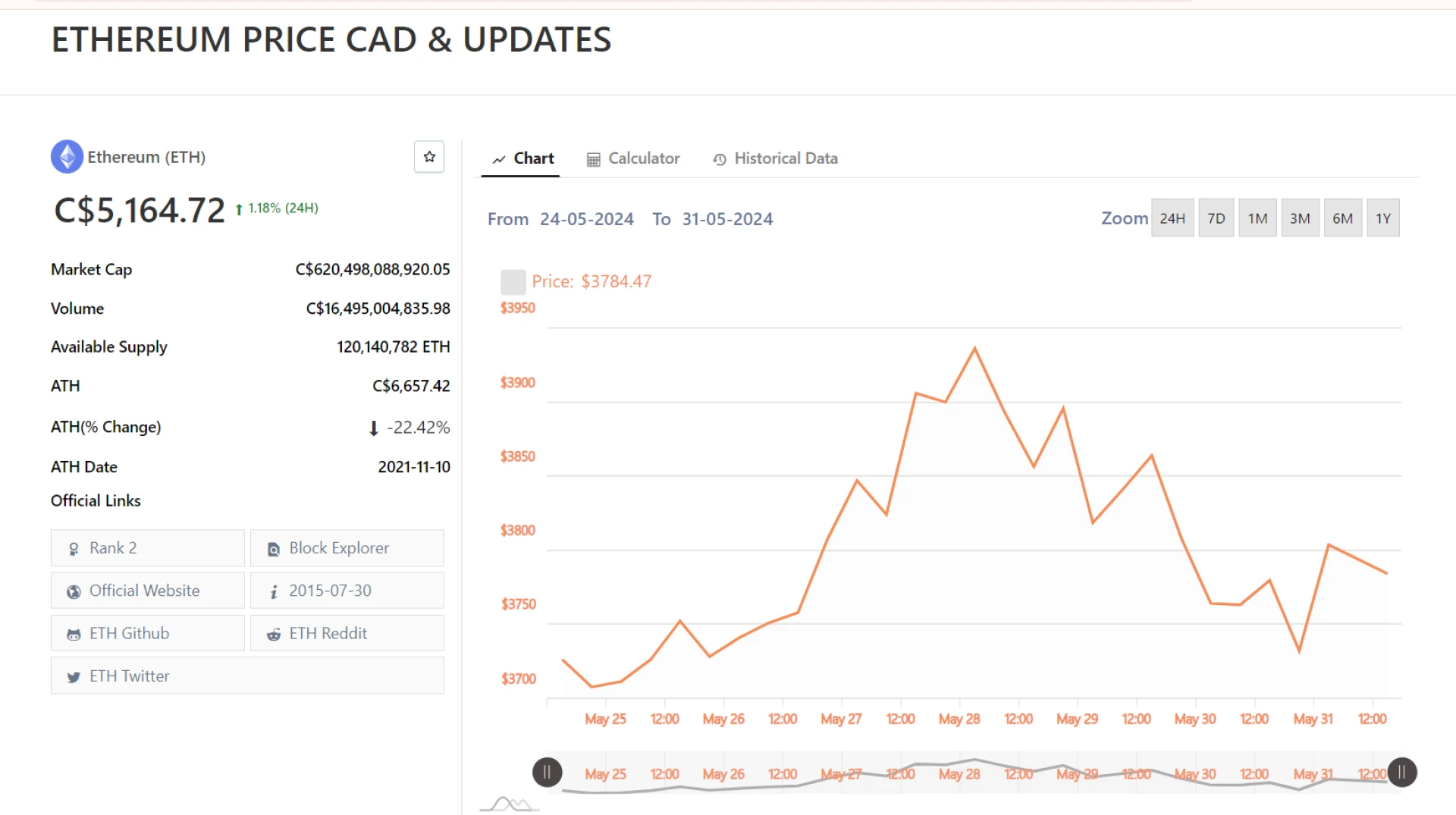1456x815 pixels.
Task: Click the left range slider handle
Action: click(x=547, y=773)
